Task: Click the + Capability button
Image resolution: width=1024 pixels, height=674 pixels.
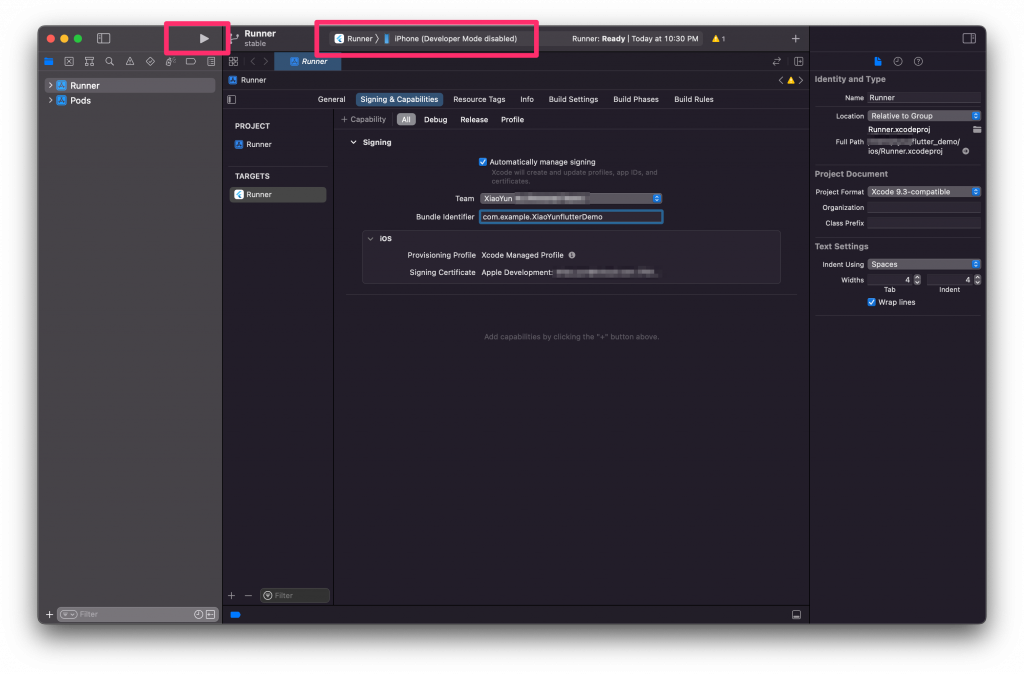Action: [x=364, y=120]
